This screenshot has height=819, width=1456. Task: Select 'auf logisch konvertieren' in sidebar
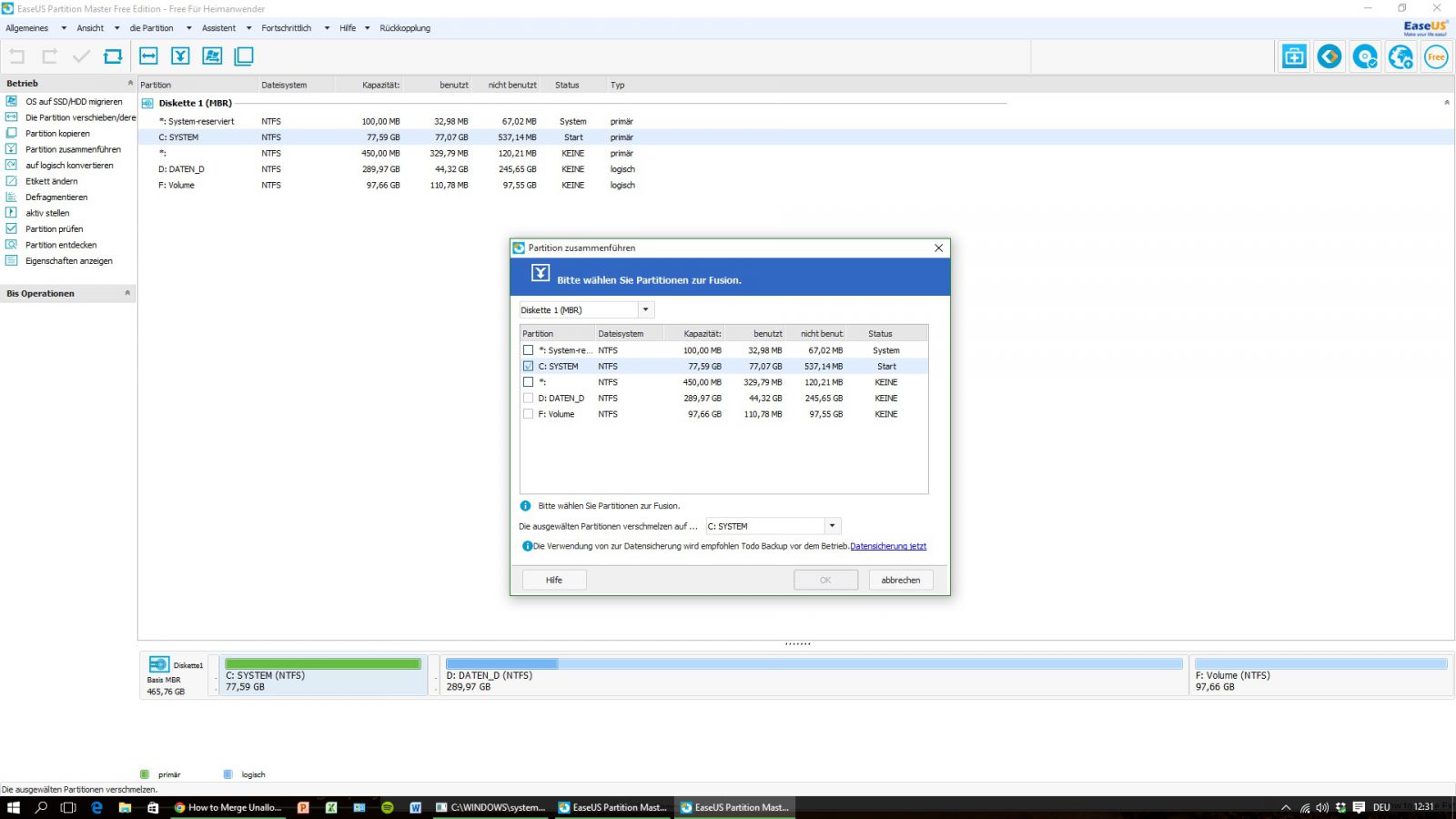pos(68,166)
